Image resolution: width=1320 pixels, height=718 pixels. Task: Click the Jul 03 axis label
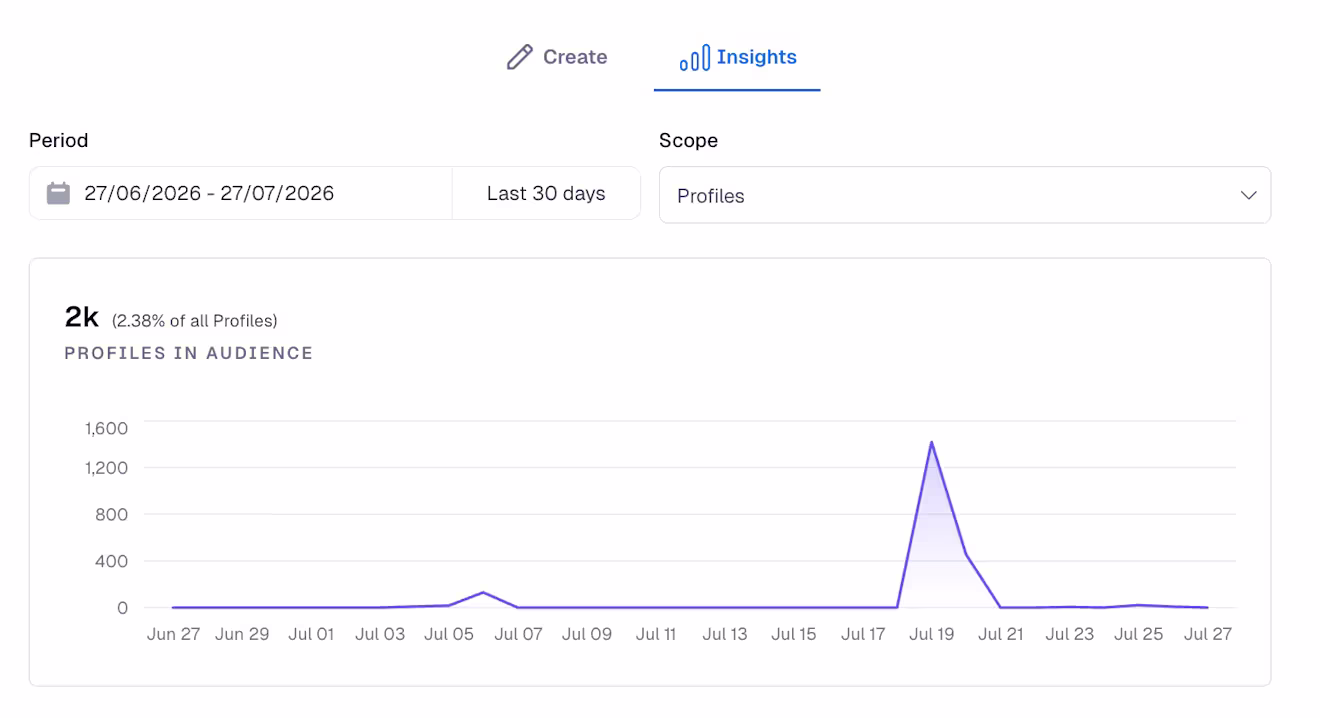(380, 634)
